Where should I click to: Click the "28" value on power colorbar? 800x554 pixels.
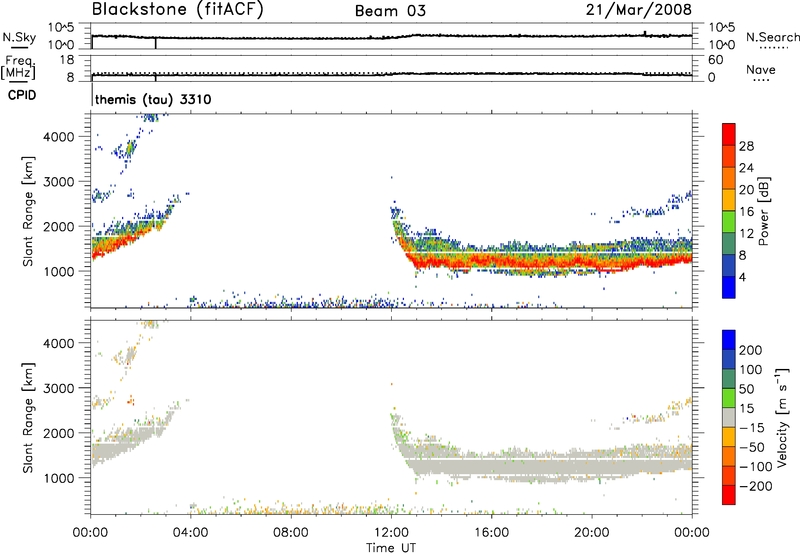pos(746,146)
